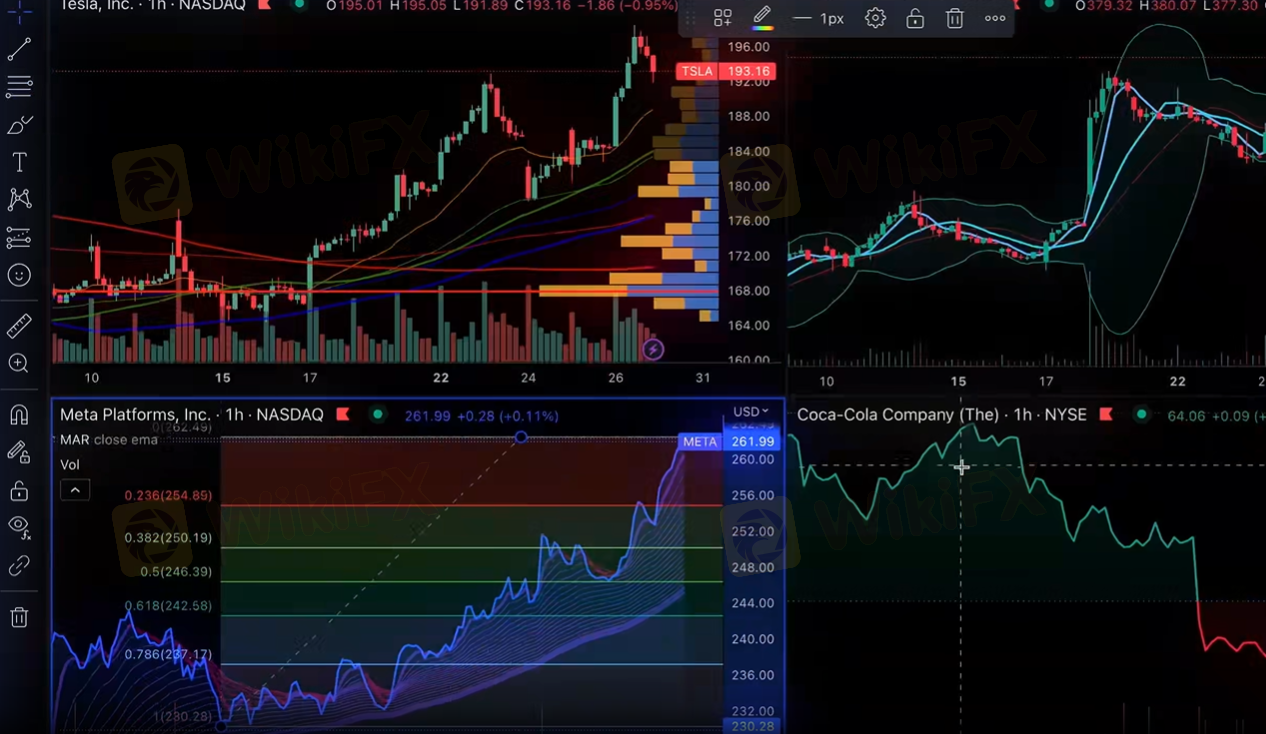The height and width of the screenshot is (734, 1266).
Task: Select the Ruler measure tool
Action: [x=19, y=326]
